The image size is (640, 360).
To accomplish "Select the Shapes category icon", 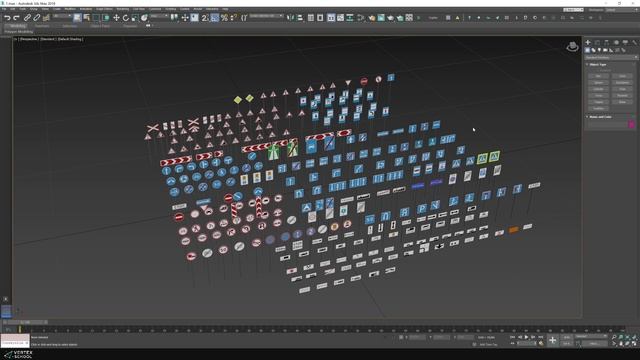I will pos(593,50).
